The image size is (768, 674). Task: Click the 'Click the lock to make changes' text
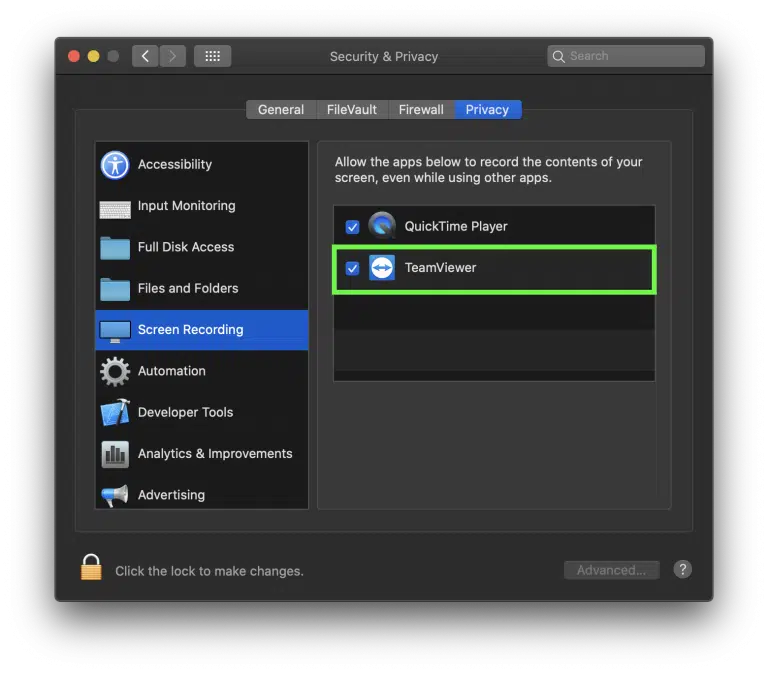click(x=209, y=571)
